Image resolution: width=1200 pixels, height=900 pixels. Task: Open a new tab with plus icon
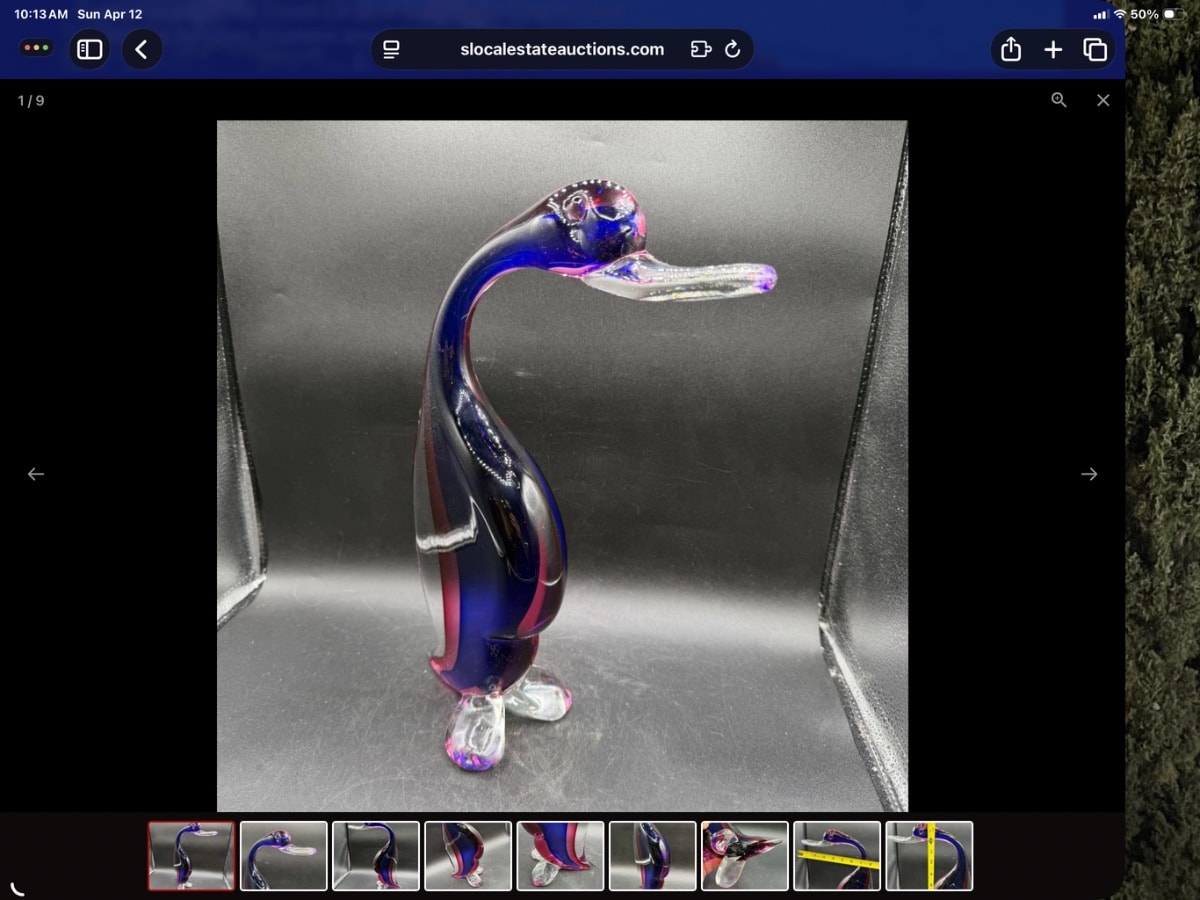point(1053,49)
